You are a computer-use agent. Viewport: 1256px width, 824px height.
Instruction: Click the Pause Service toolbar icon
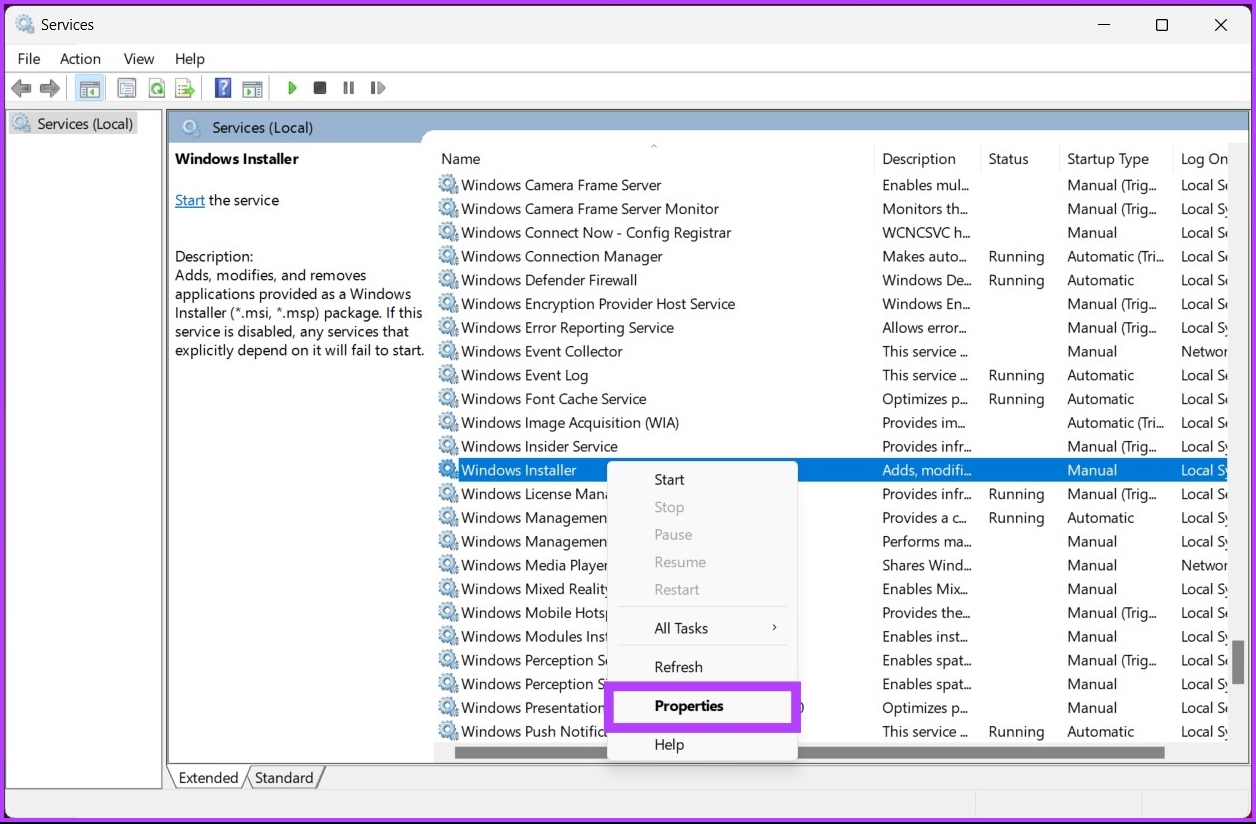(x=348, y=88)
